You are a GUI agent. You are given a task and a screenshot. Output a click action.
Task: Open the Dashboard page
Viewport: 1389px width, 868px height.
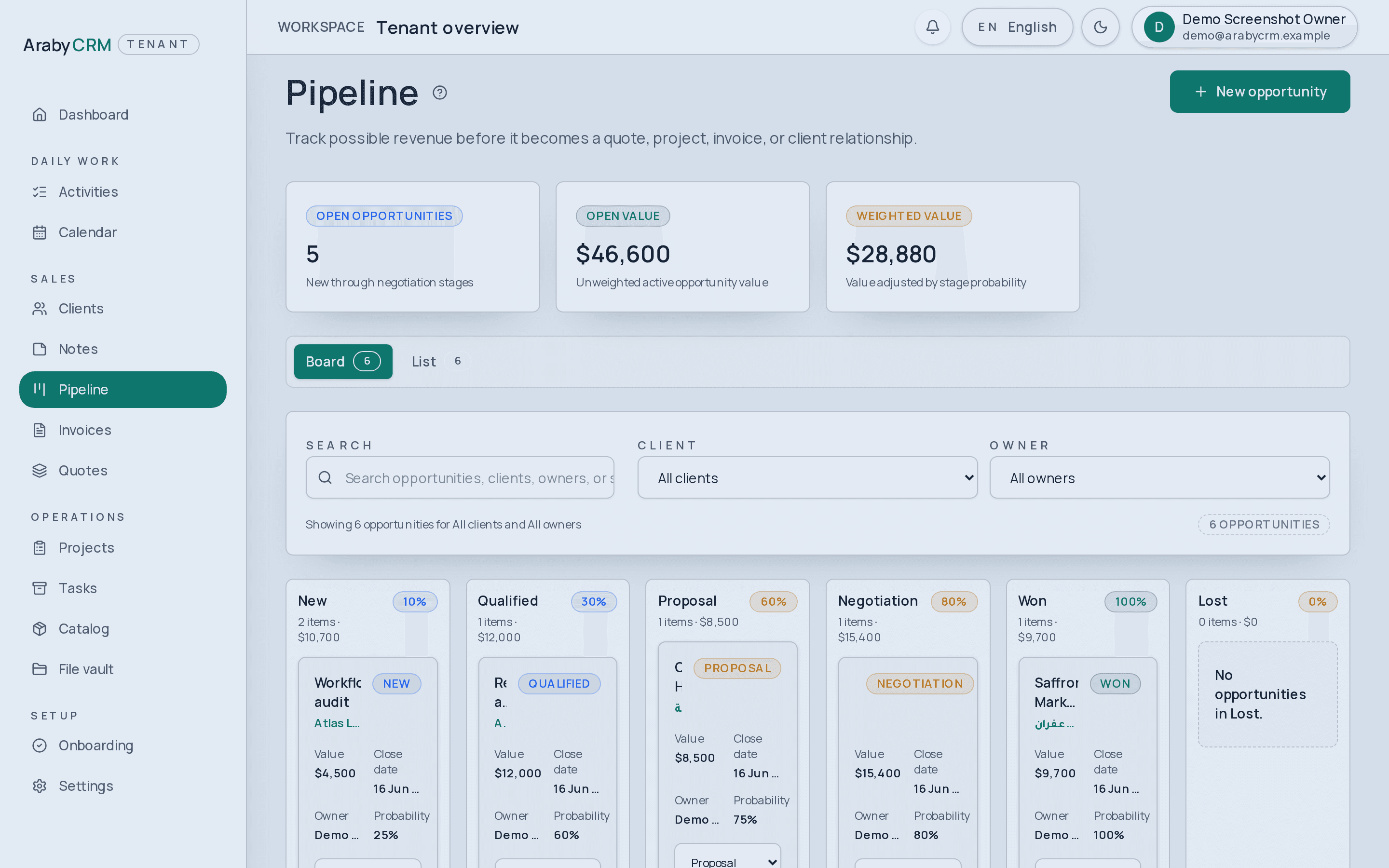click(123, 115)
